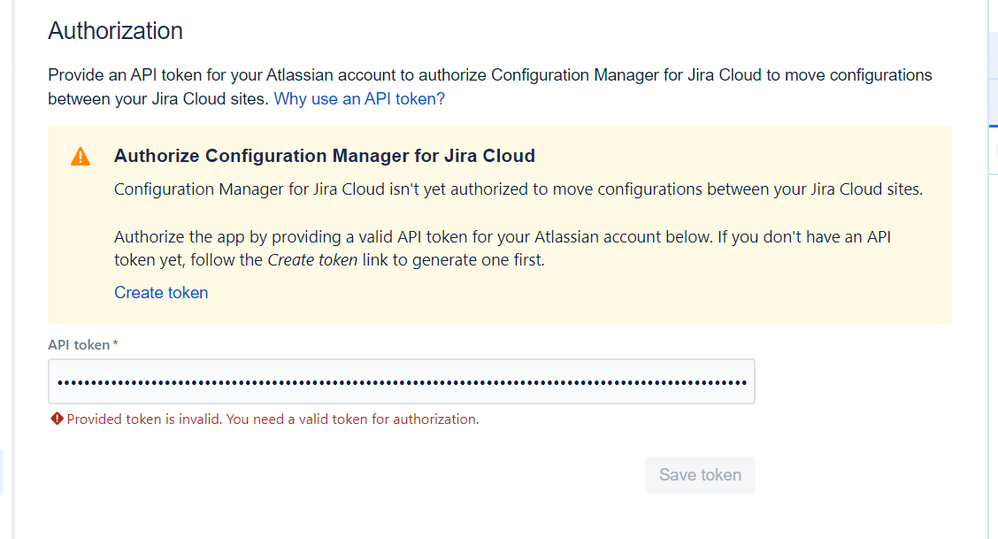Open the 'Why use an API token?' link
The image size is (998, 539).
(x=359, y=99)
